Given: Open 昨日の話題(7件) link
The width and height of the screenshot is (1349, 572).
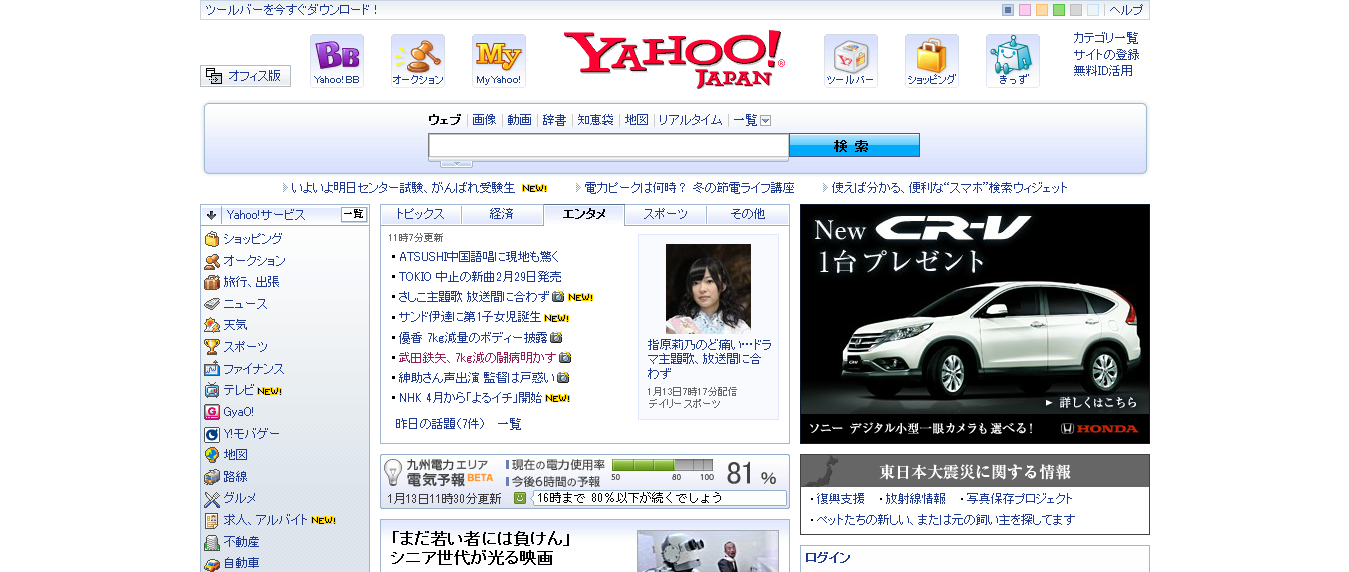Looking at the screenshot, I should pyautogui.click(x=439, y=424).
